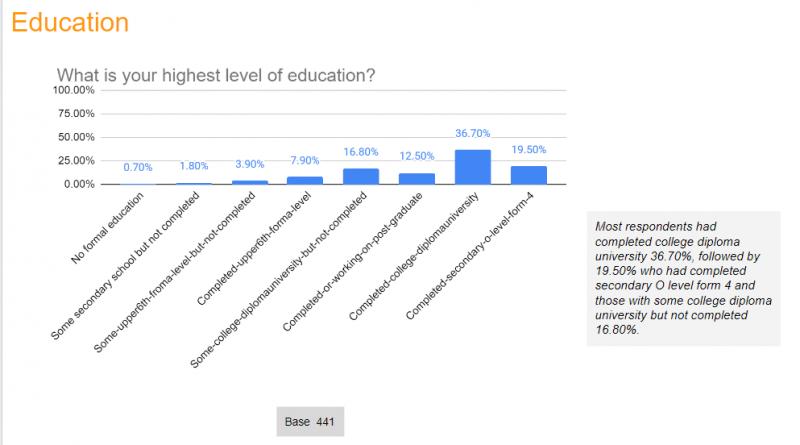Click the gray summary text box
Viewport: 800px width, 445px height.
(683, 279)
